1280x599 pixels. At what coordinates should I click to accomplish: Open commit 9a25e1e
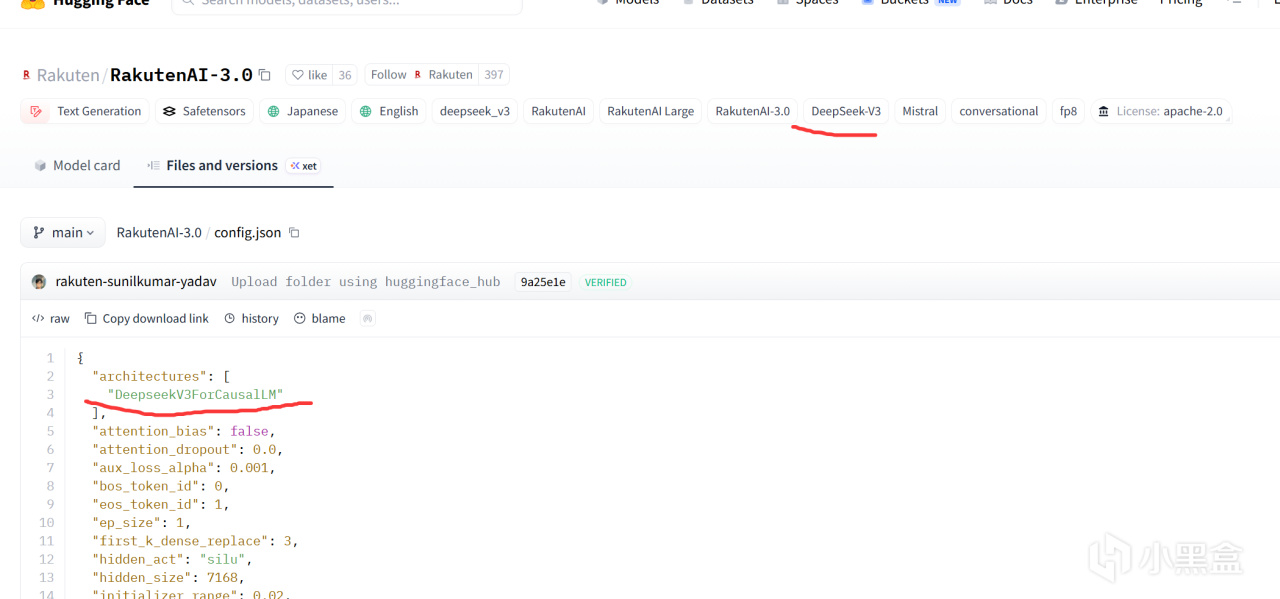click(543, 282)
